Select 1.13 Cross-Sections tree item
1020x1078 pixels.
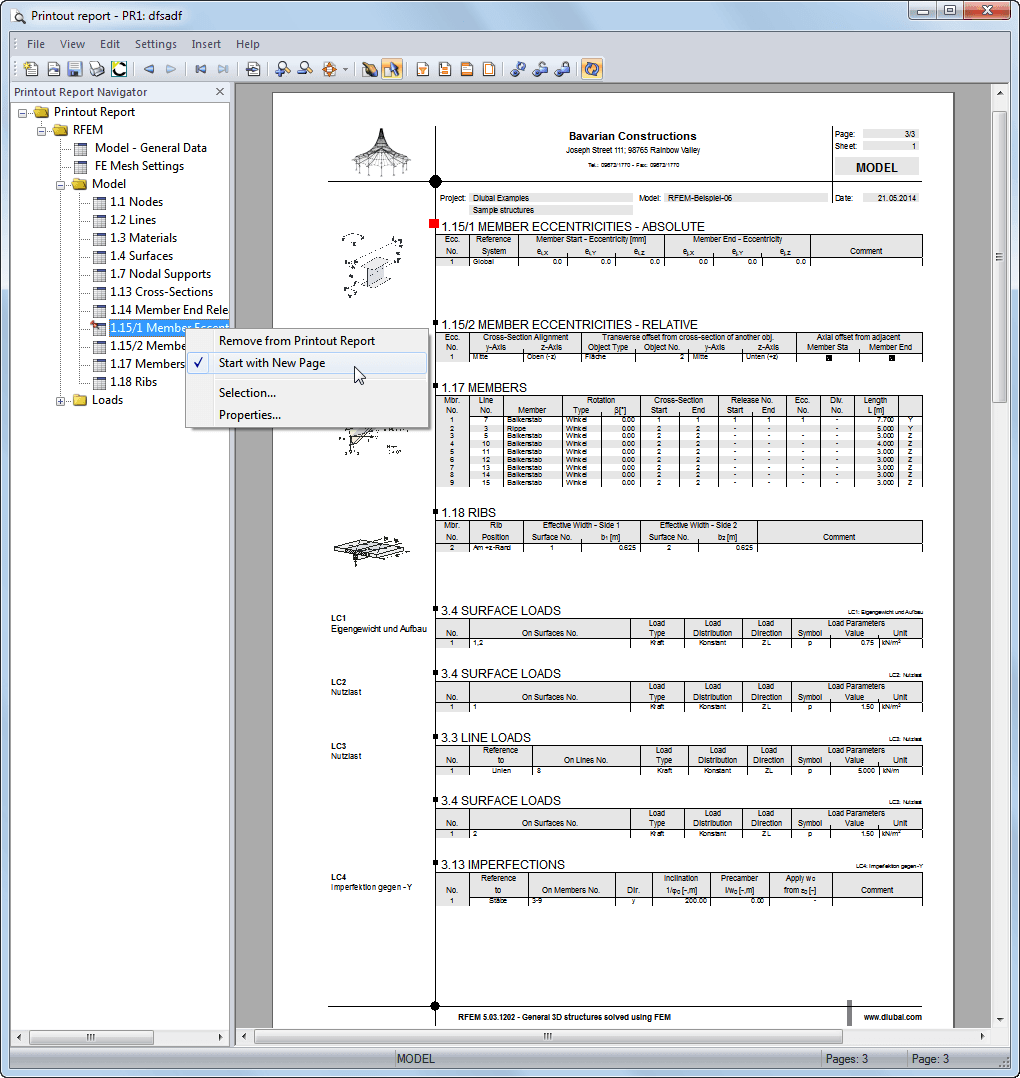point(162,292)
